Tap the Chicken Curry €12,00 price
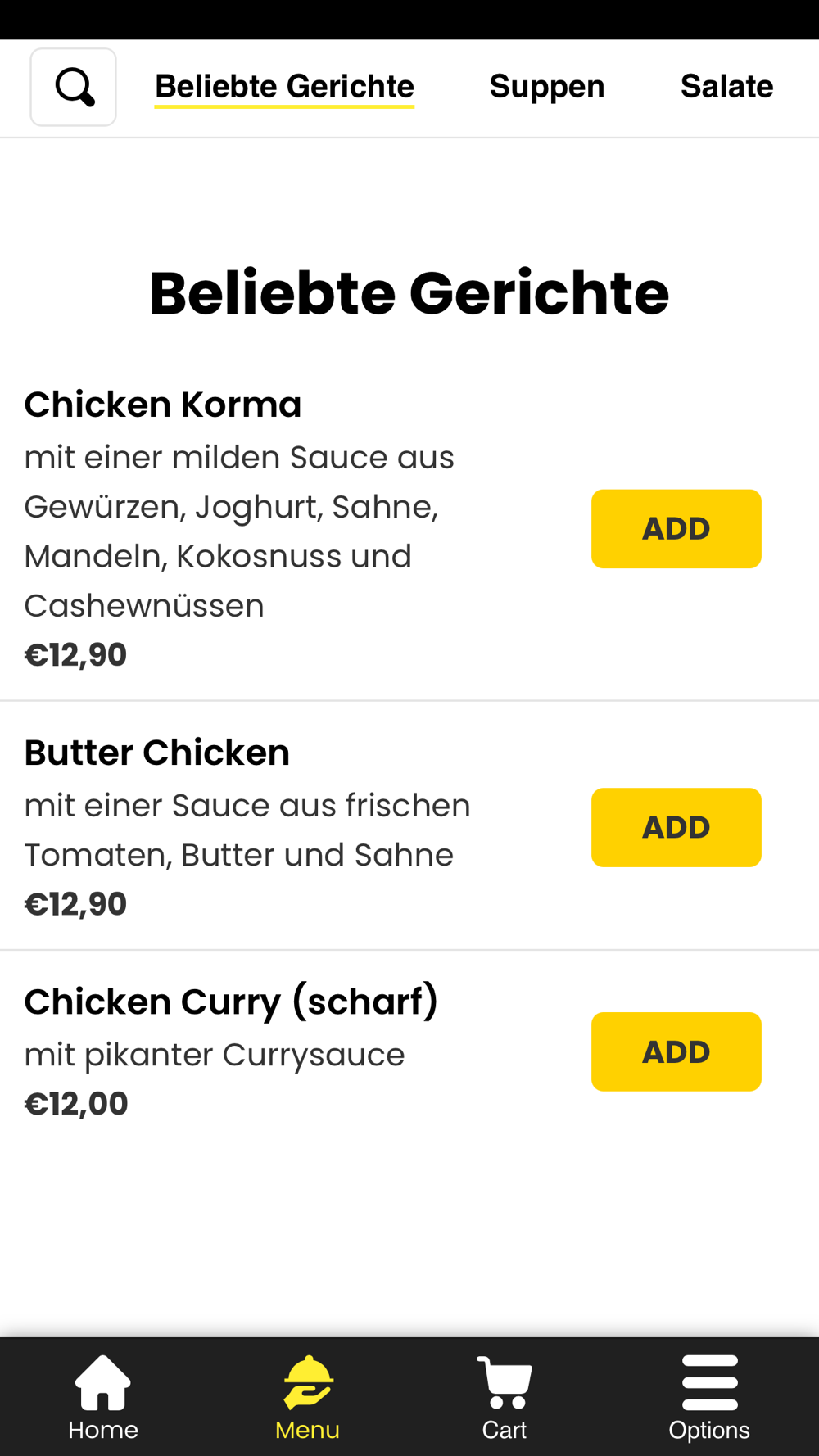Viewport: 819px width, 1456px height. tap(76, 1104)
